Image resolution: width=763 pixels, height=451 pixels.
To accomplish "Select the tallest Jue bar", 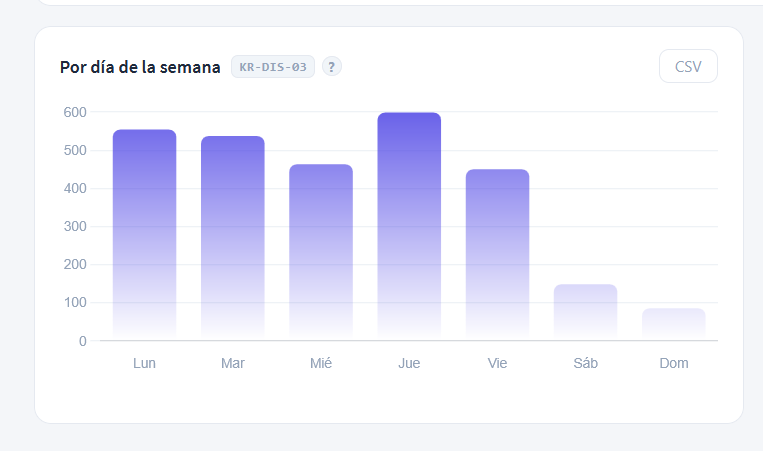I will [409, 227].
